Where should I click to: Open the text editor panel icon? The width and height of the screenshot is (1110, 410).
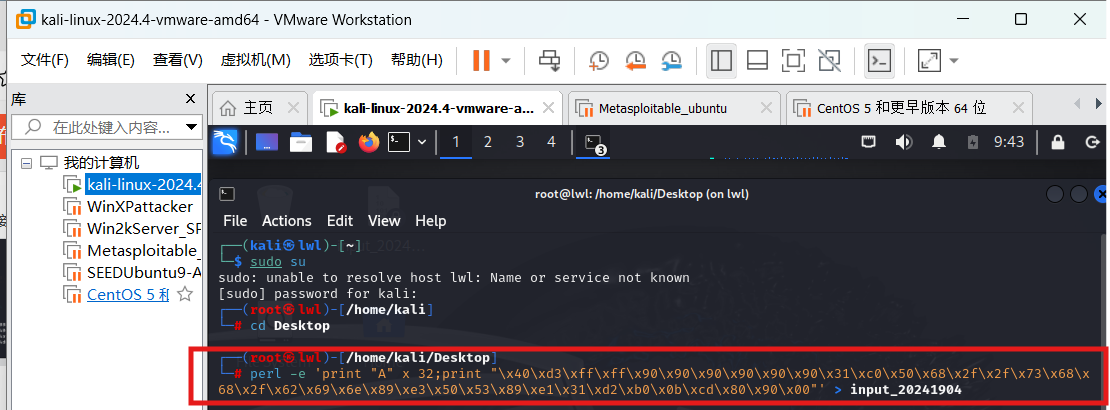coord(335,142)
